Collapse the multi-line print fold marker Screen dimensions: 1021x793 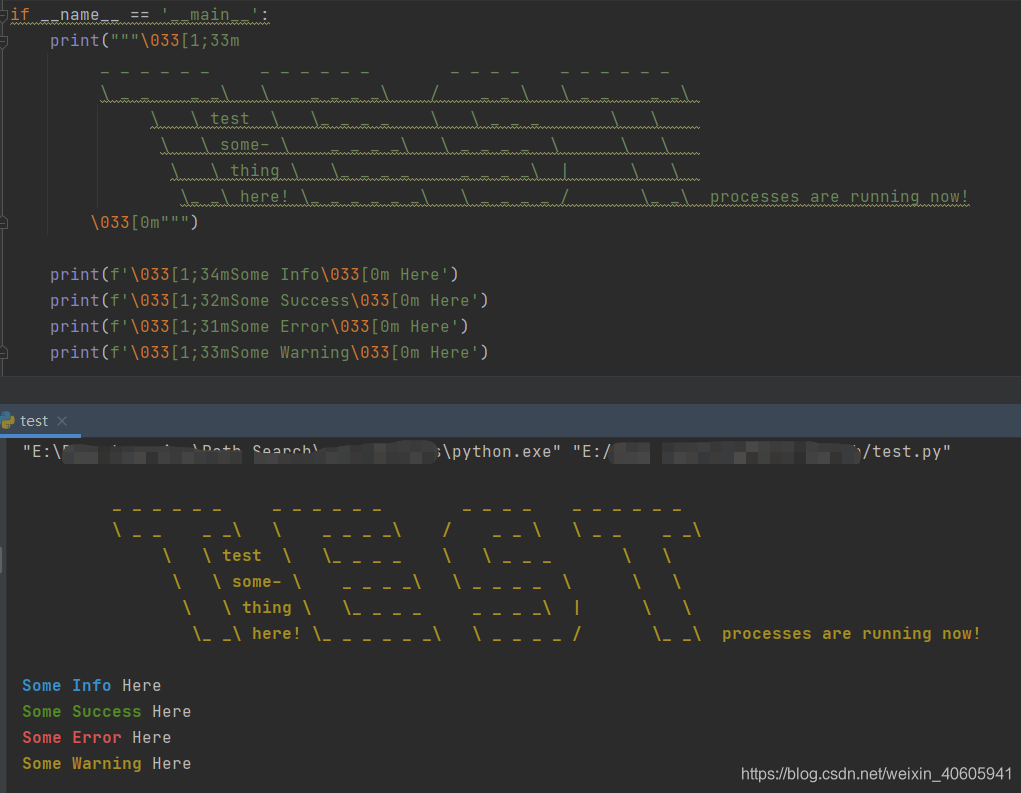(3, 41)
